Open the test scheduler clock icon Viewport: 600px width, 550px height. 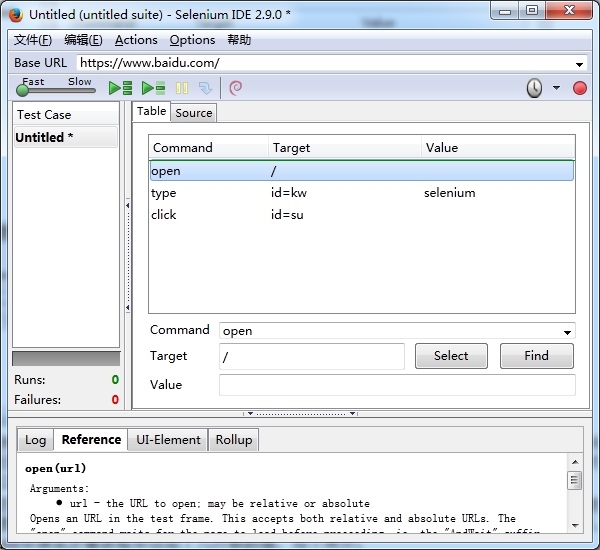[x=534, y=88]
